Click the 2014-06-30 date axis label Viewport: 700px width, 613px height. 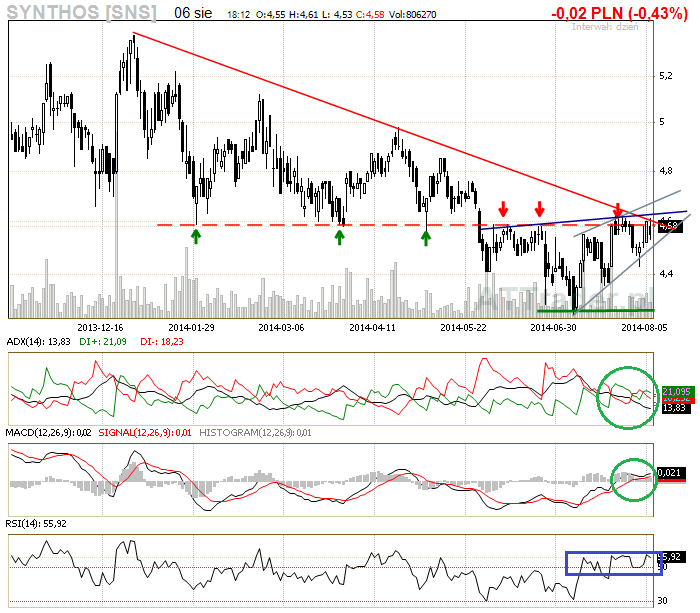[553, 328]
